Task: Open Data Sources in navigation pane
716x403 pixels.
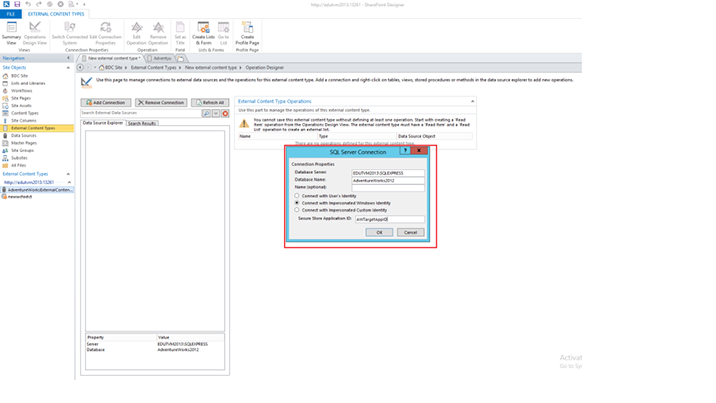Action: [23, 136]
